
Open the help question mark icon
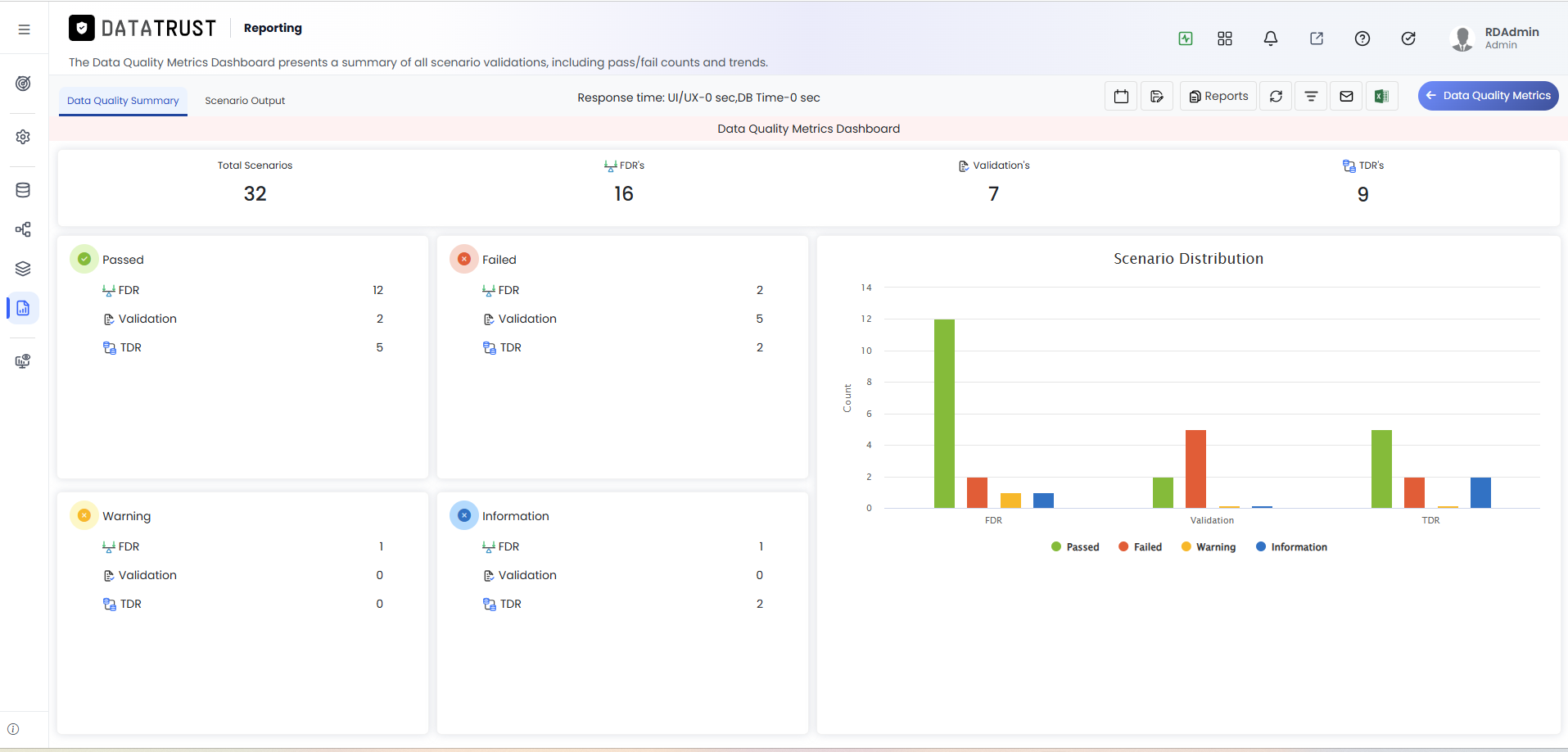[1362, 39]
